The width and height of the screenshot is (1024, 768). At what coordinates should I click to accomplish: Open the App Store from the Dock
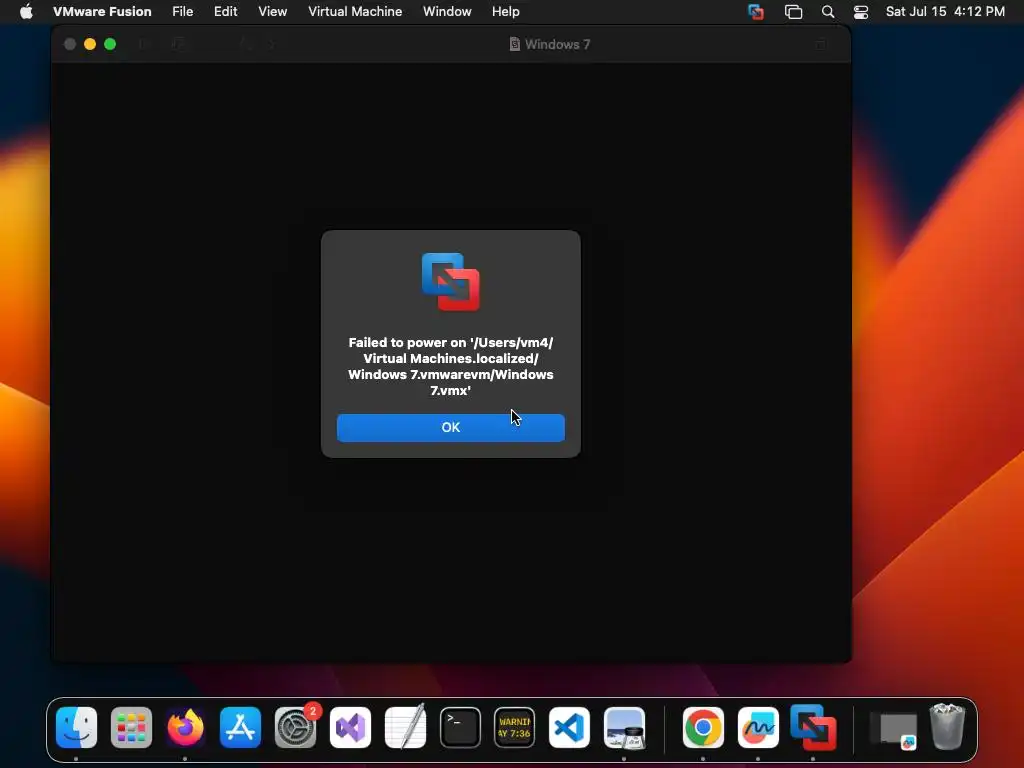[x=240, y=728]
